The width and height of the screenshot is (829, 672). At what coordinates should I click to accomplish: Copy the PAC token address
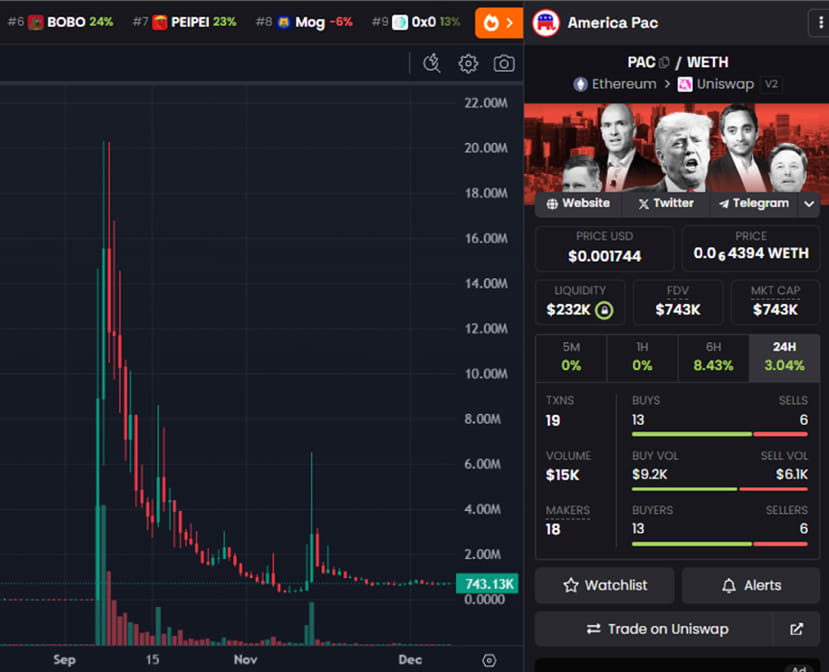click(664, 63)
